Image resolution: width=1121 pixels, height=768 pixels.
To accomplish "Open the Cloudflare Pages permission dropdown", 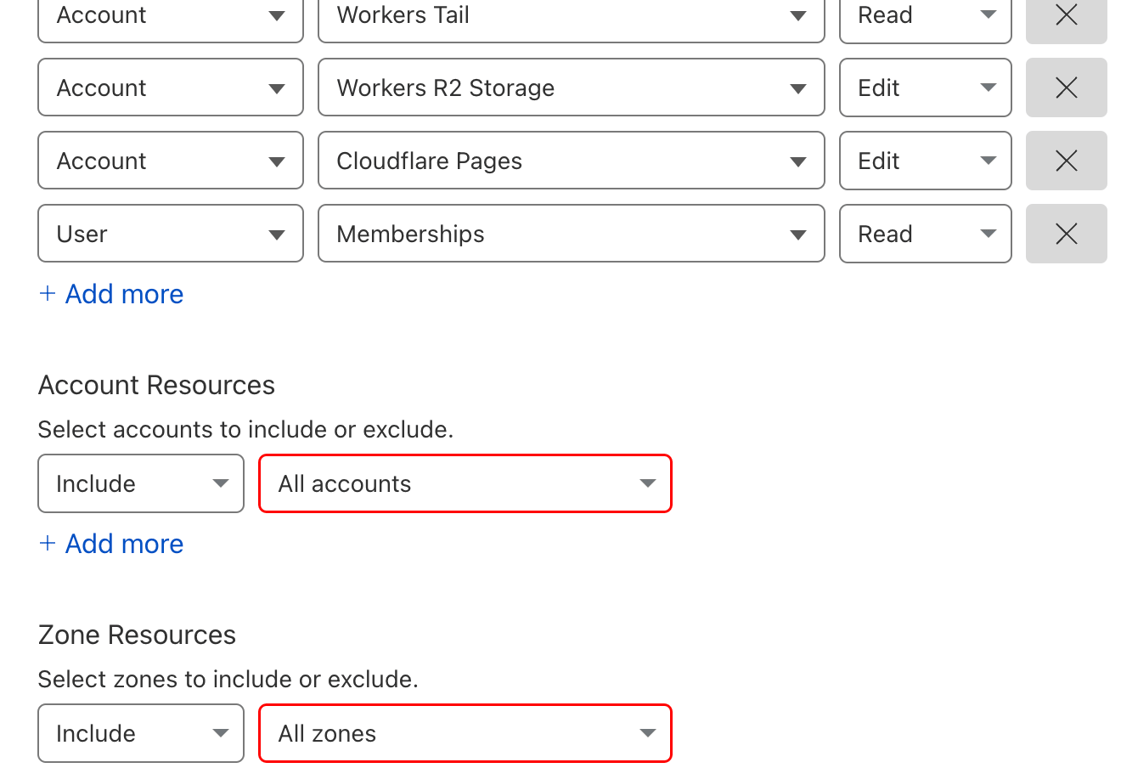I will pyautogui.click(x=571, y=161).
